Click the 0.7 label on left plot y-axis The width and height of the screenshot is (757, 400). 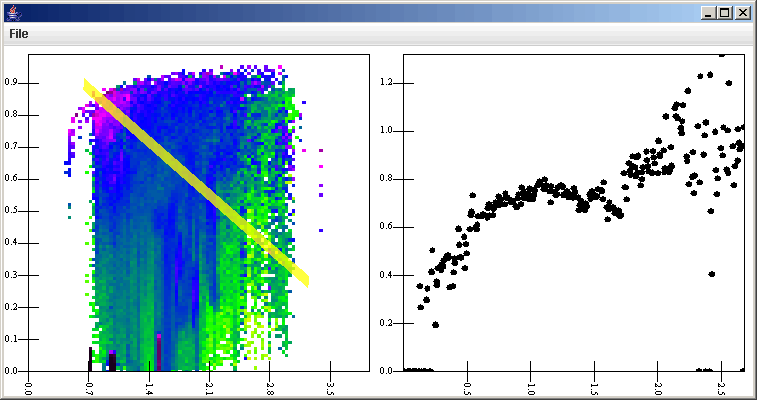[12, 147]
